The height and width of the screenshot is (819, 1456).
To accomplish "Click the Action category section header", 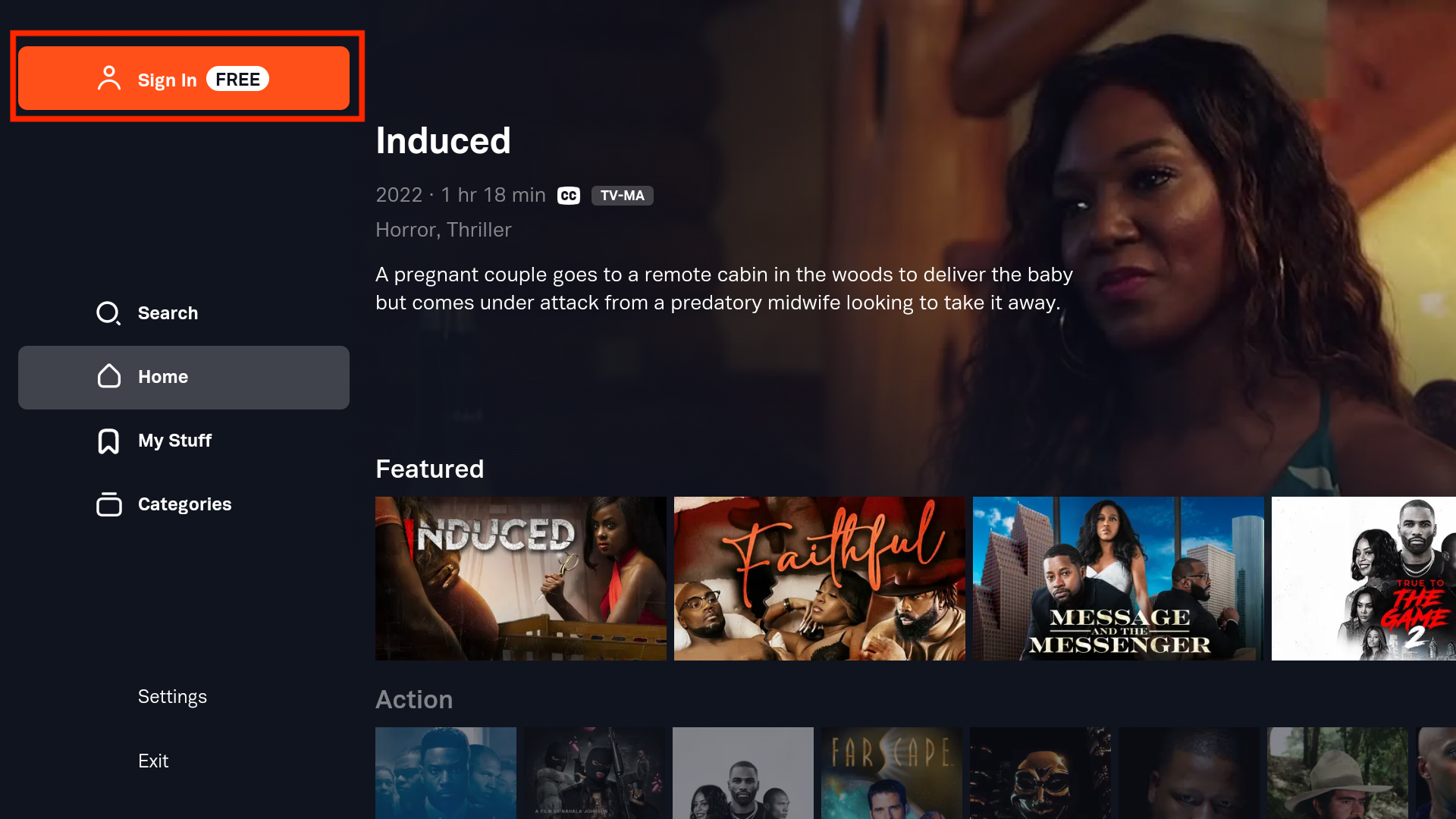I will tap(413, 700).
